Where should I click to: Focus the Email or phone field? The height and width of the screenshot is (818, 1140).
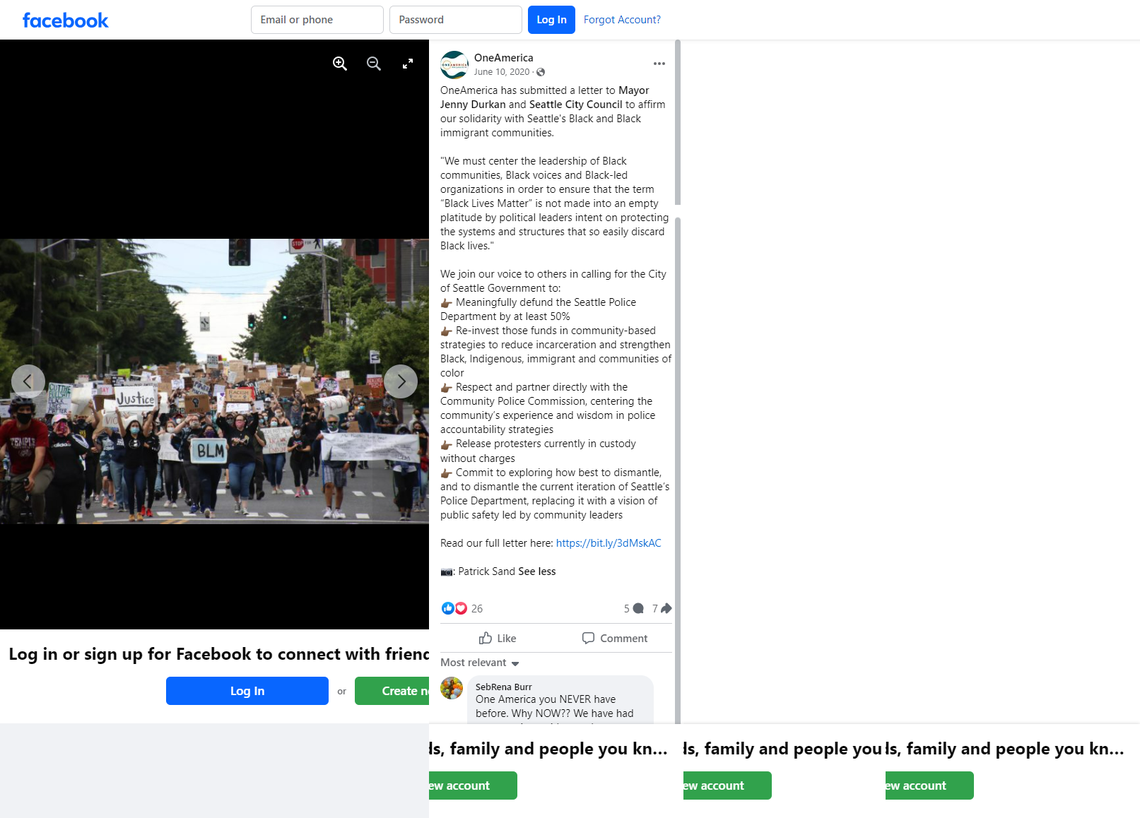tap(317, 20)
